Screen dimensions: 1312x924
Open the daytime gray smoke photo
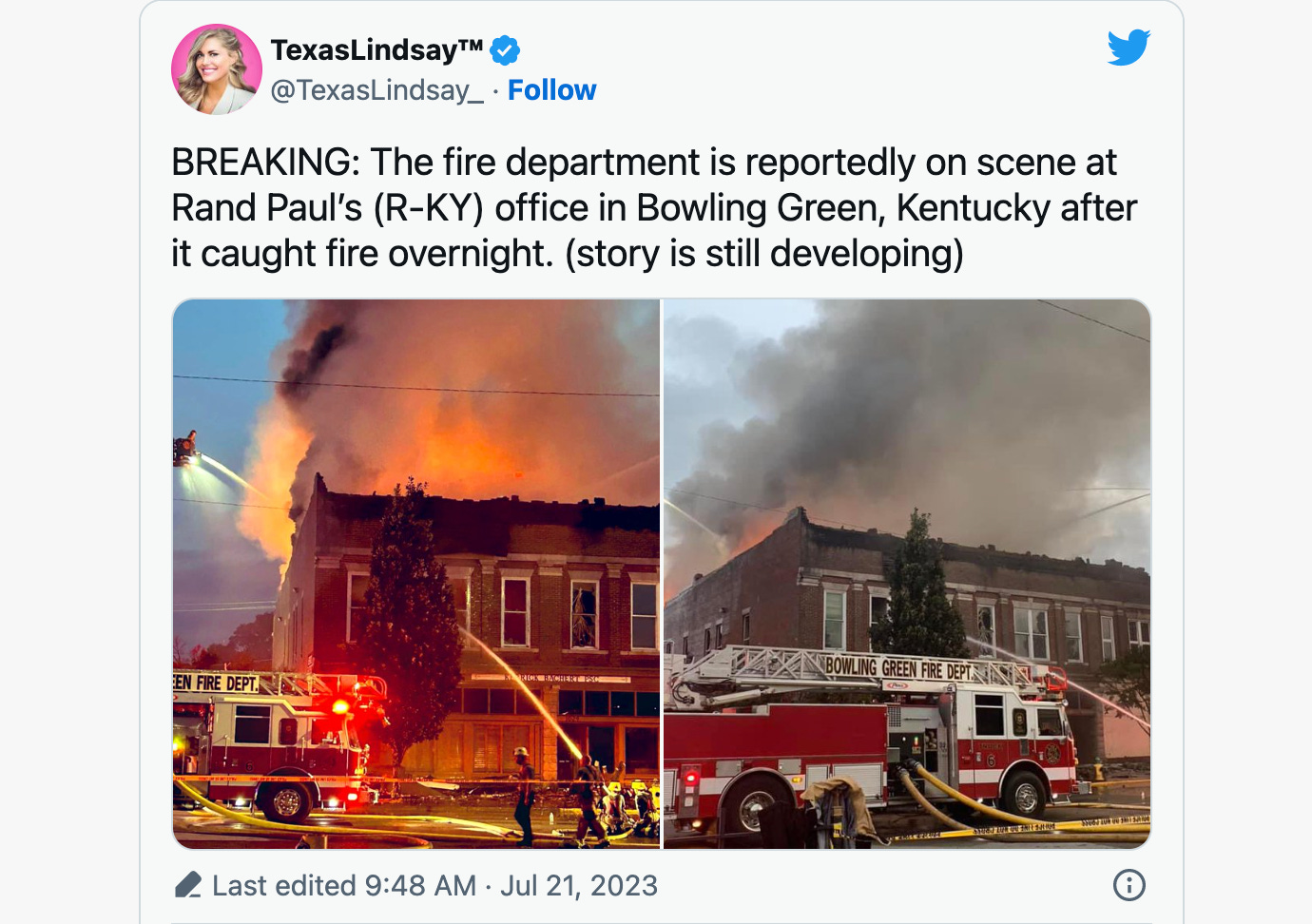click(907, 574)
